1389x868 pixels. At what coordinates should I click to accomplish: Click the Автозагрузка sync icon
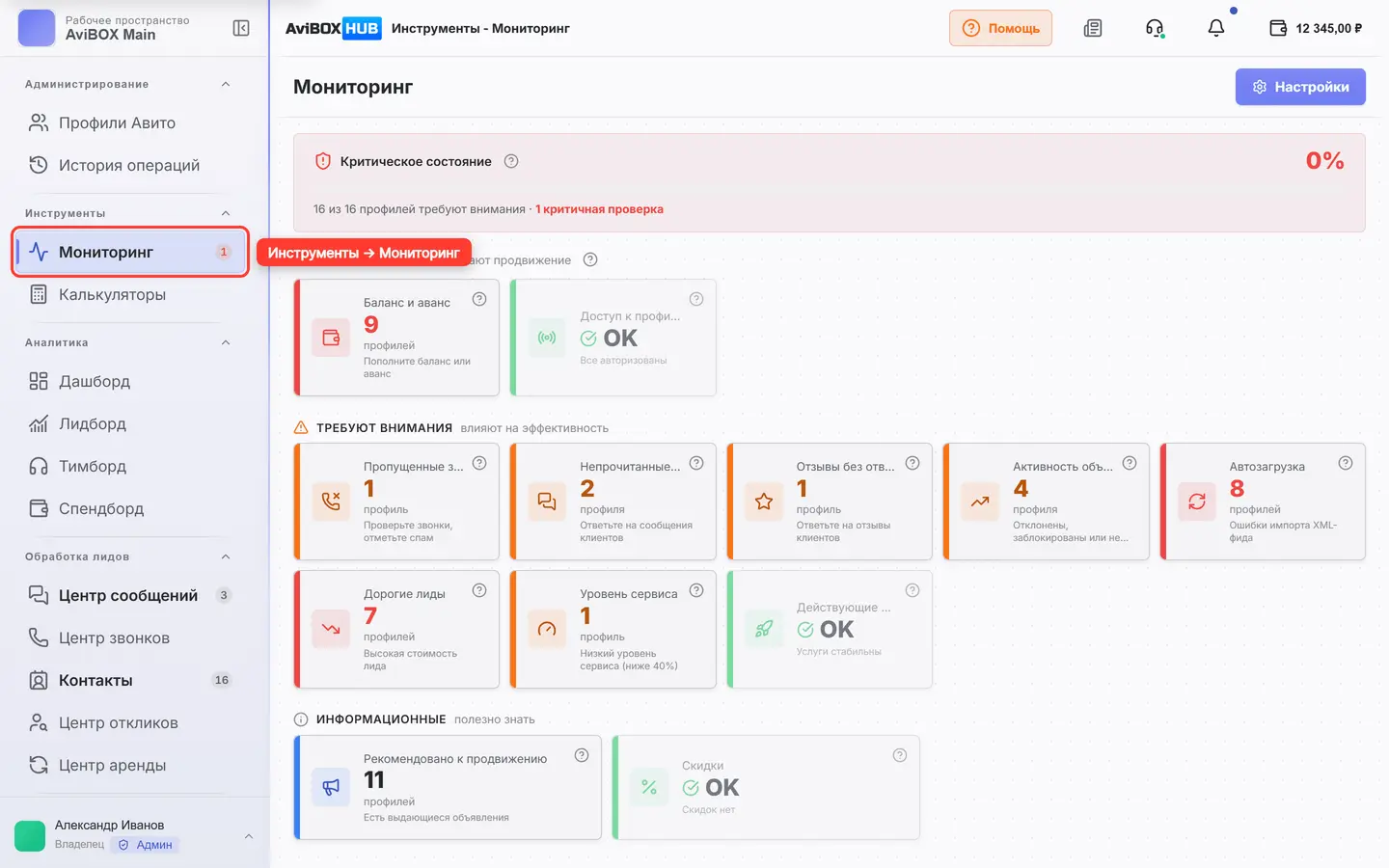[x=1197, y=502]
